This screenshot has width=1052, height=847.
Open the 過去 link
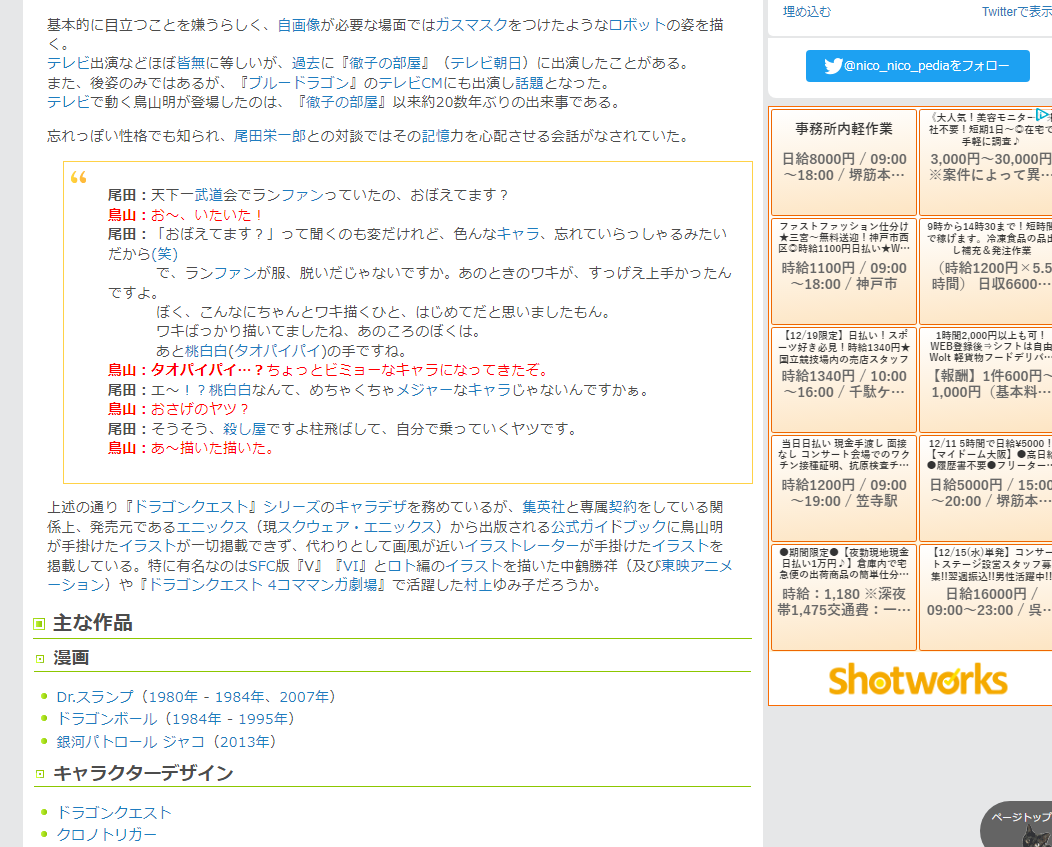point(306,63)
